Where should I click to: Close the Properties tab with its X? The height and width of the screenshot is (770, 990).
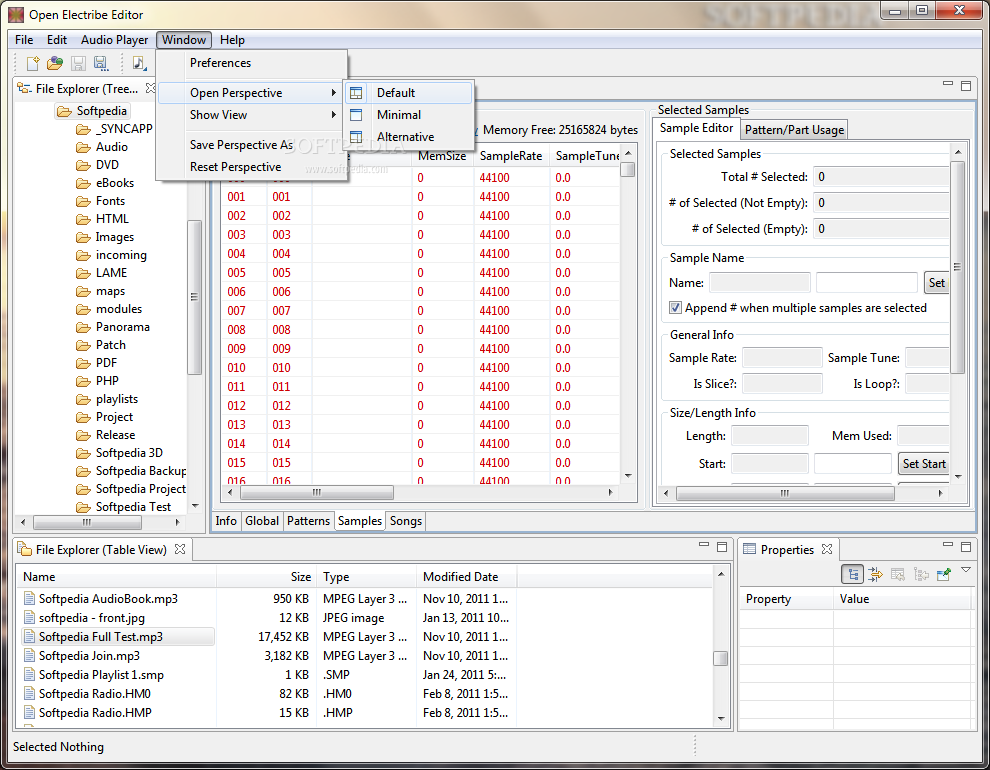click(x=827, y=549)
